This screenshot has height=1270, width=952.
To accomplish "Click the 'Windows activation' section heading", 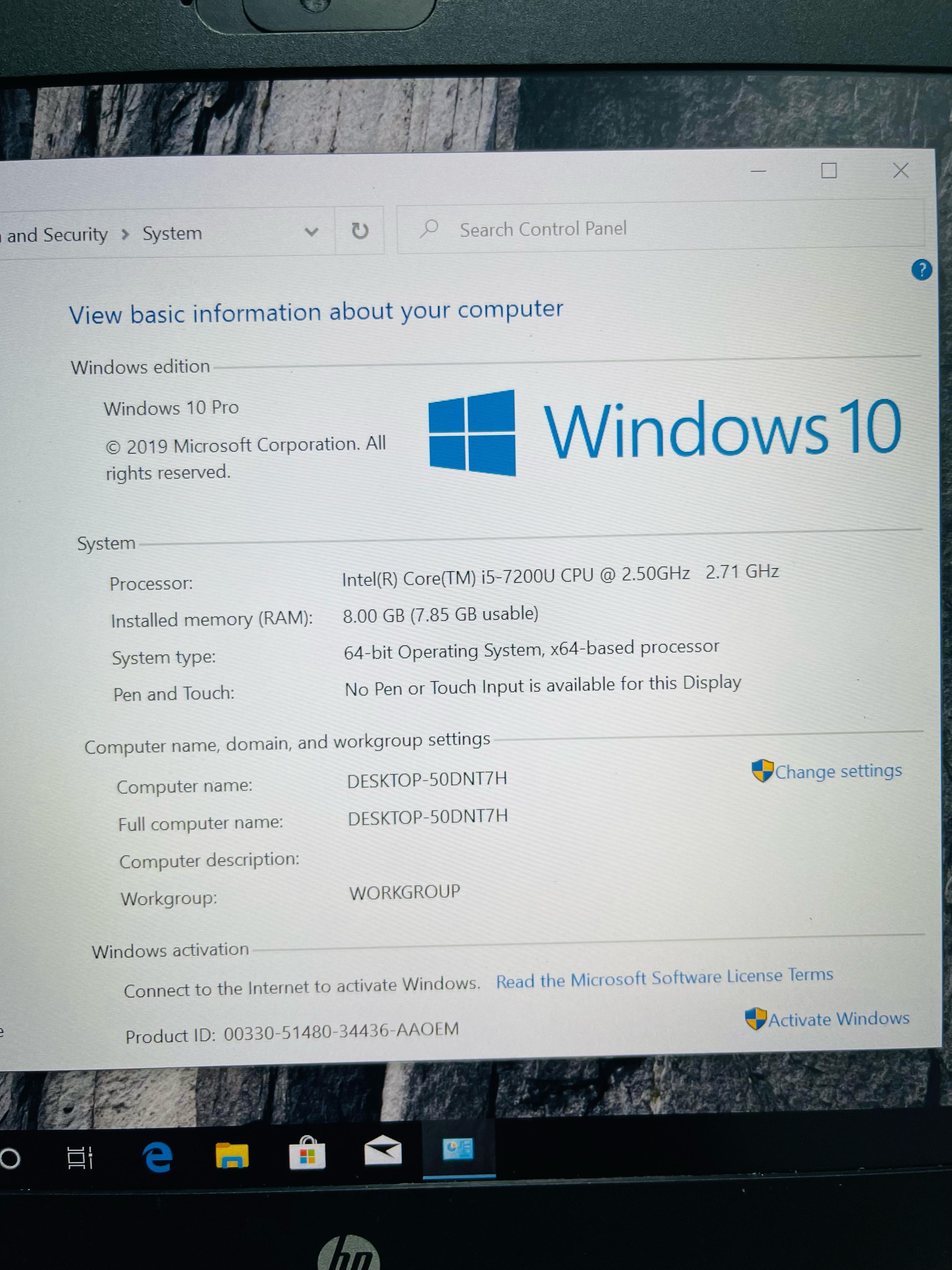I will 170,950.
